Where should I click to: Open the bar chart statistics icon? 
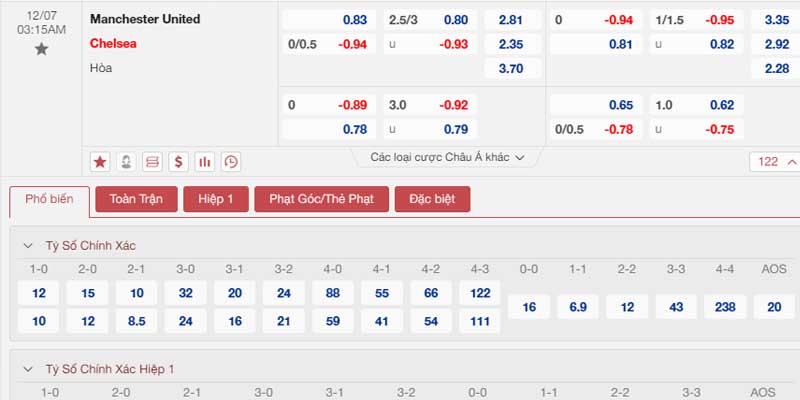pyautogui.click(x=205, y=162)
